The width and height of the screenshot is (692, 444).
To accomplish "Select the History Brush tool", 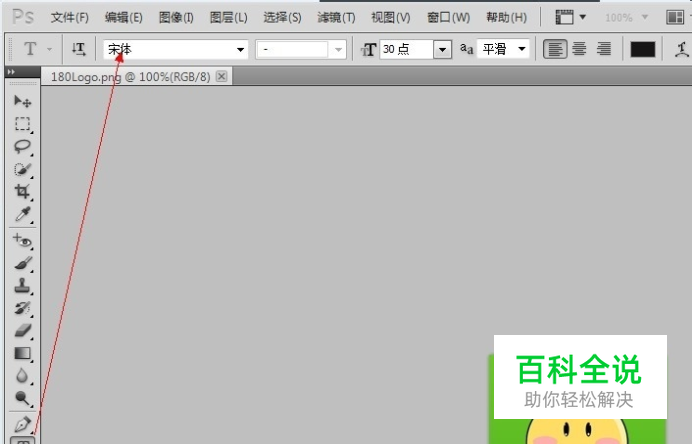I will tap(22, 308).
